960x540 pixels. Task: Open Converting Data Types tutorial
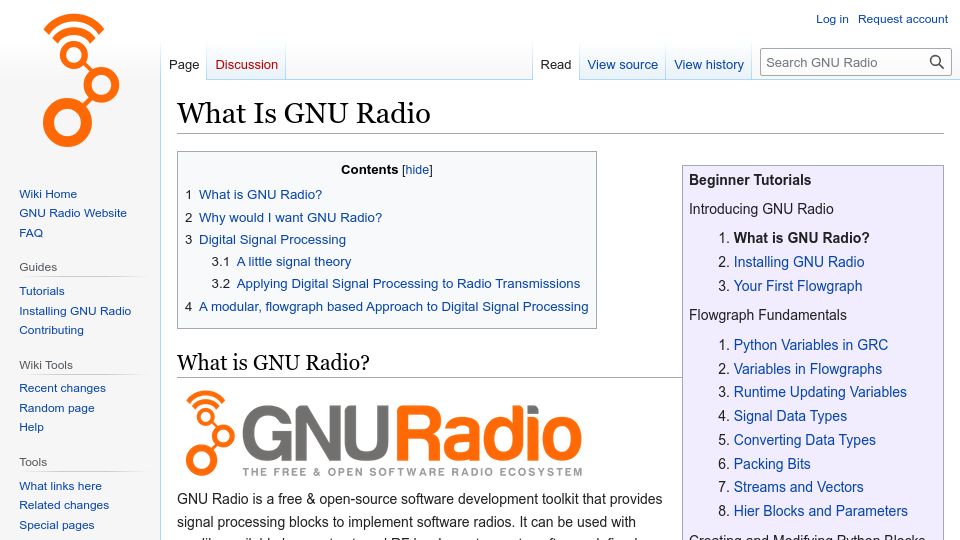(804, 440)
